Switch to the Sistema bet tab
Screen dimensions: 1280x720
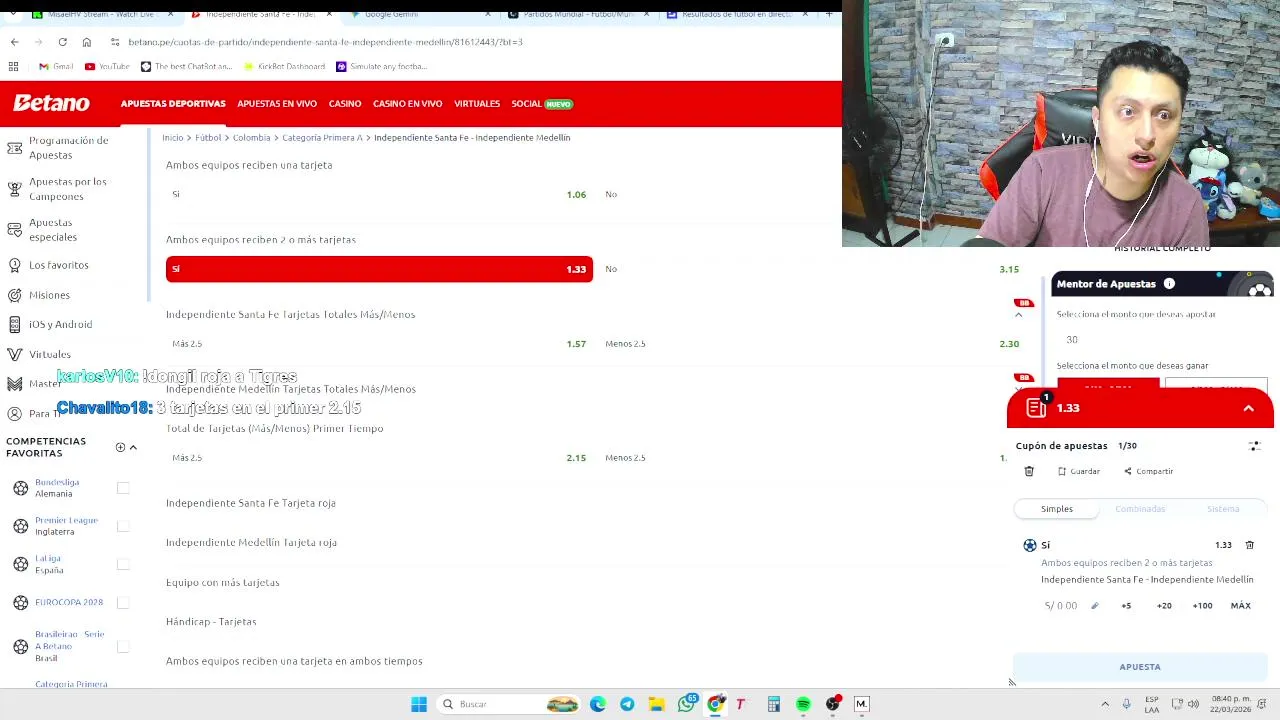[x=1223, y=509]
